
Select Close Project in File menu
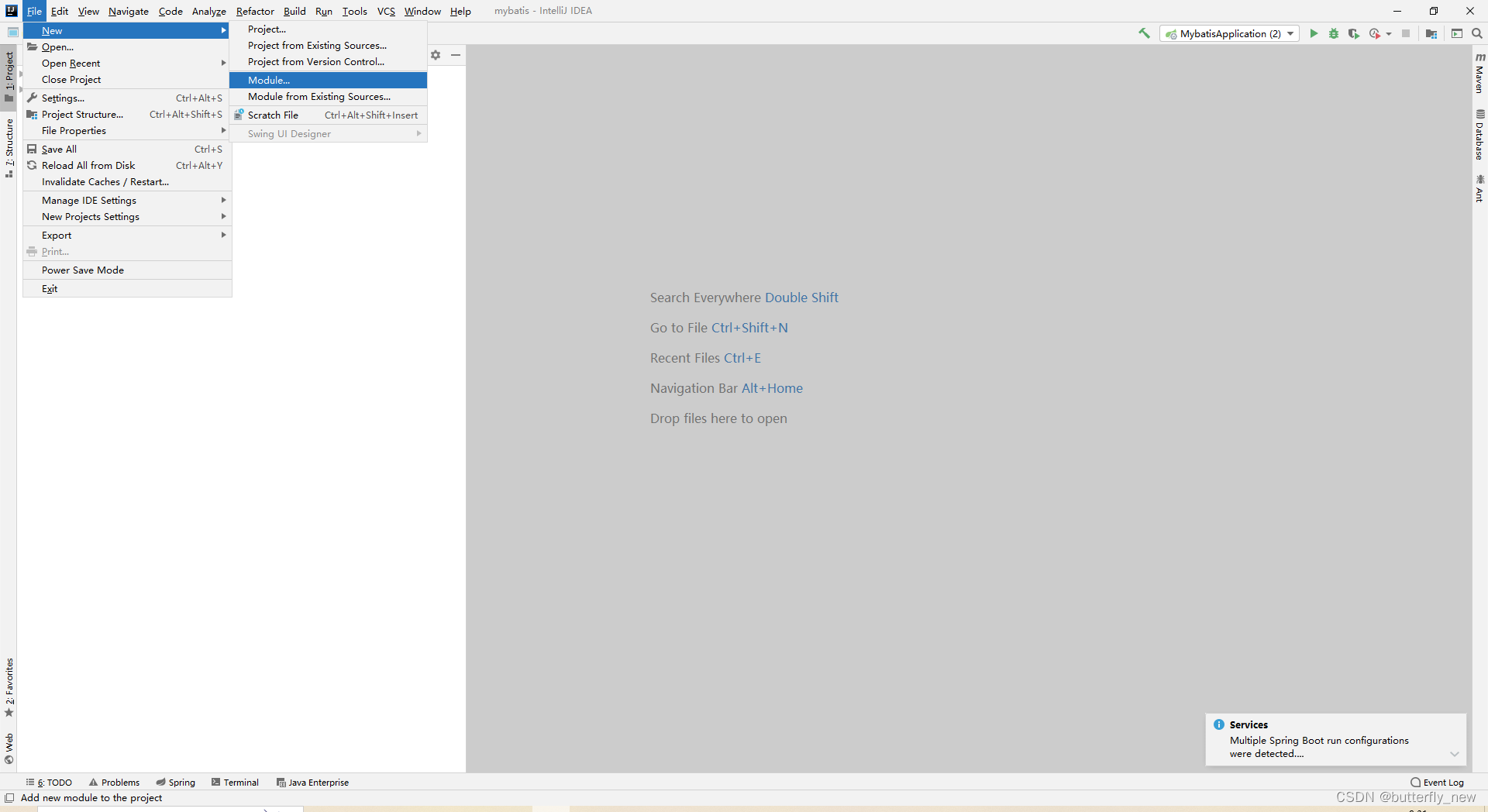tap(127, 80)
